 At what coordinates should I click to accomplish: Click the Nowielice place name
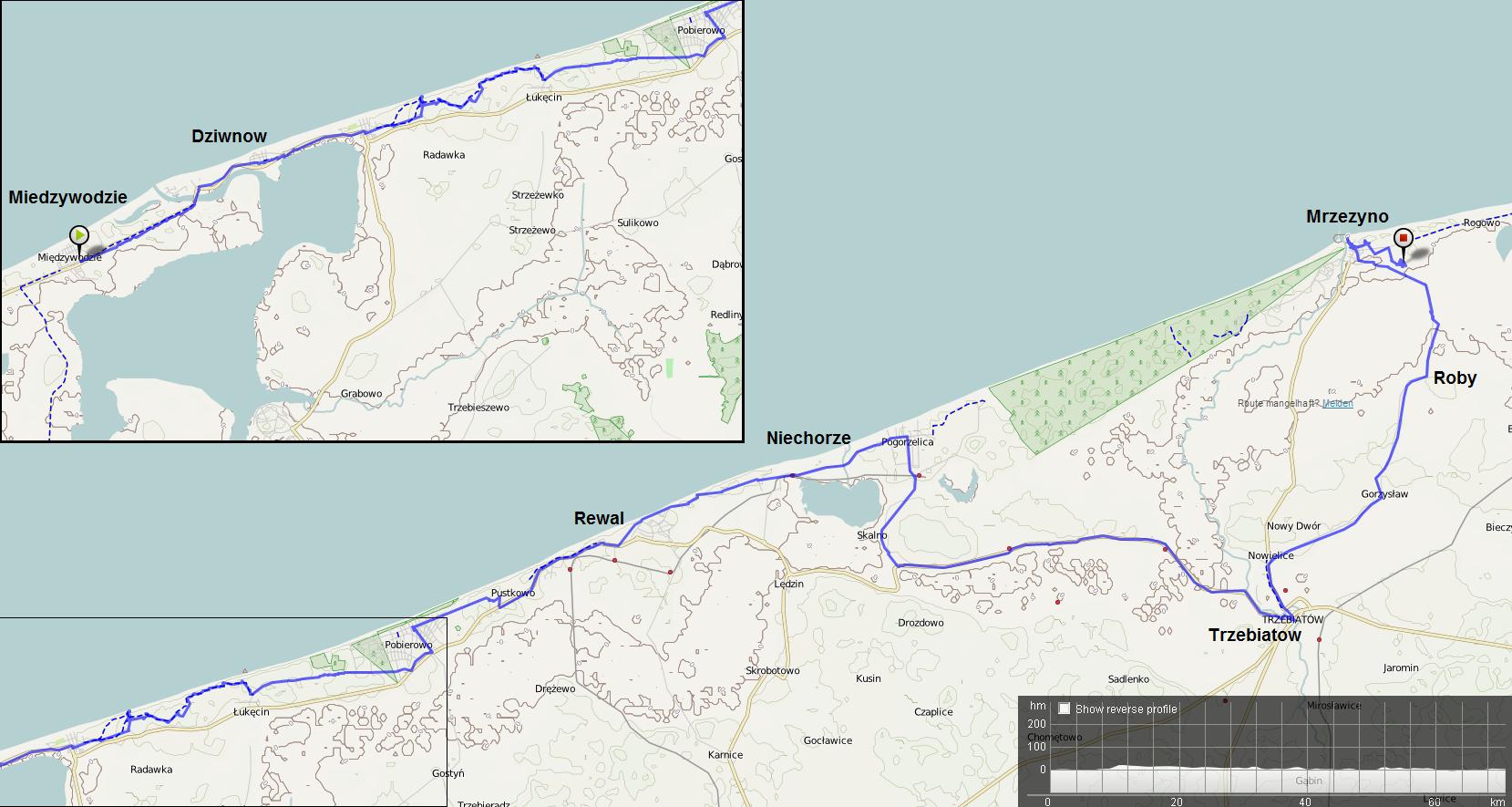coord(1270,555)
